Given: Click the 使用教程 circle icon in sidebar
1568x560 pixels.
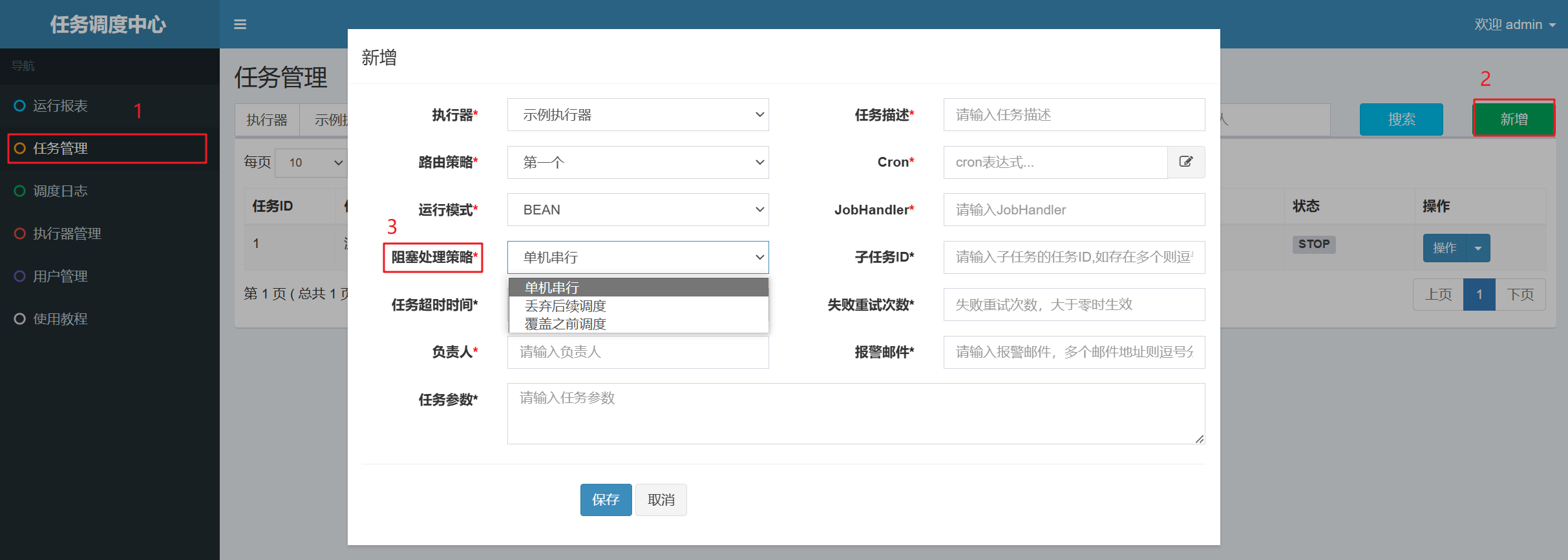Looking at the screenshot, I should pos(20,318).
